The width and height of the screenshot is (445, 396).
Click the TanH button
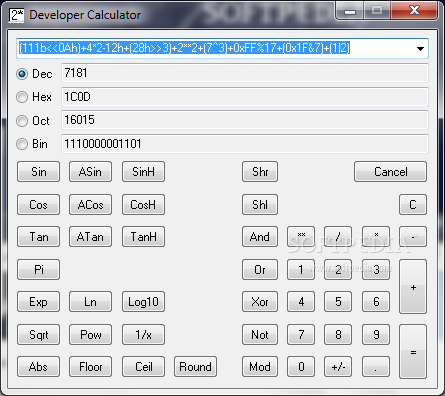(x=143, y=237)
